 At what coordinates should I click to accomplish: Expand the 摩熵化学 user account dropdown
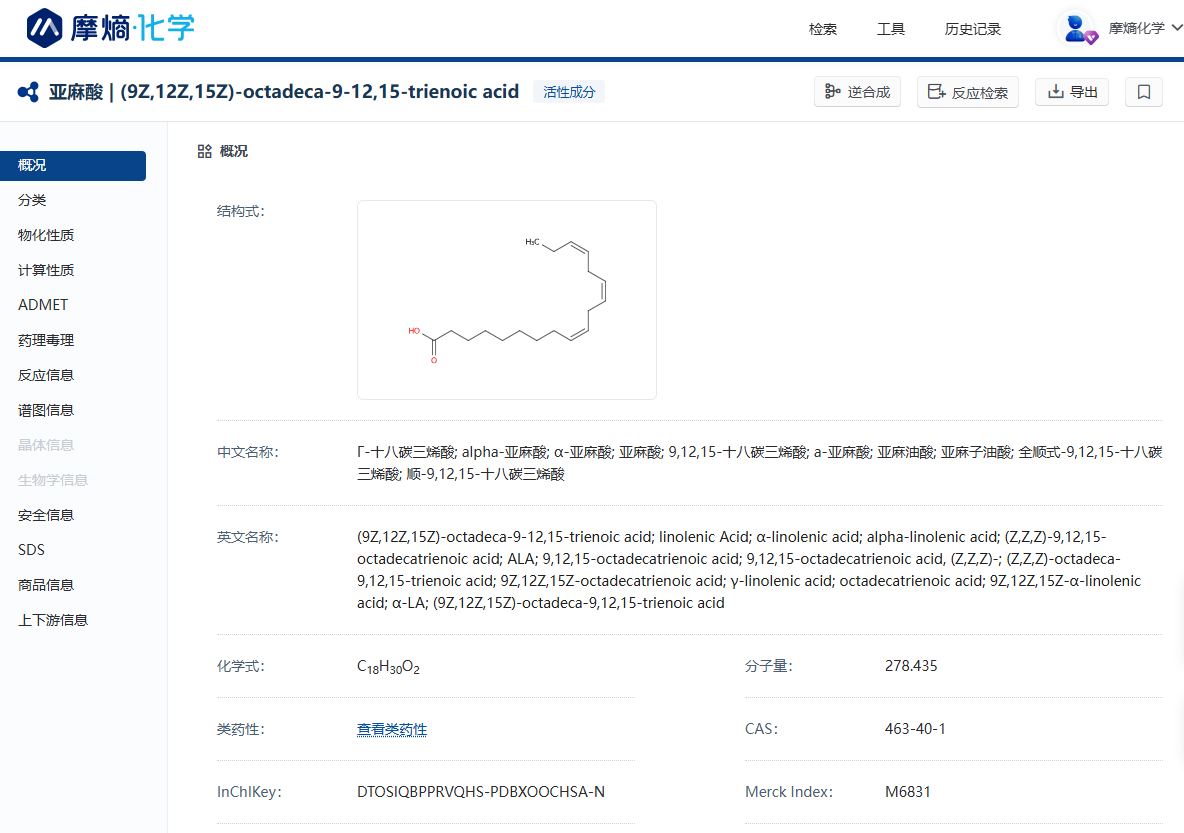[x=1145, y=28]
